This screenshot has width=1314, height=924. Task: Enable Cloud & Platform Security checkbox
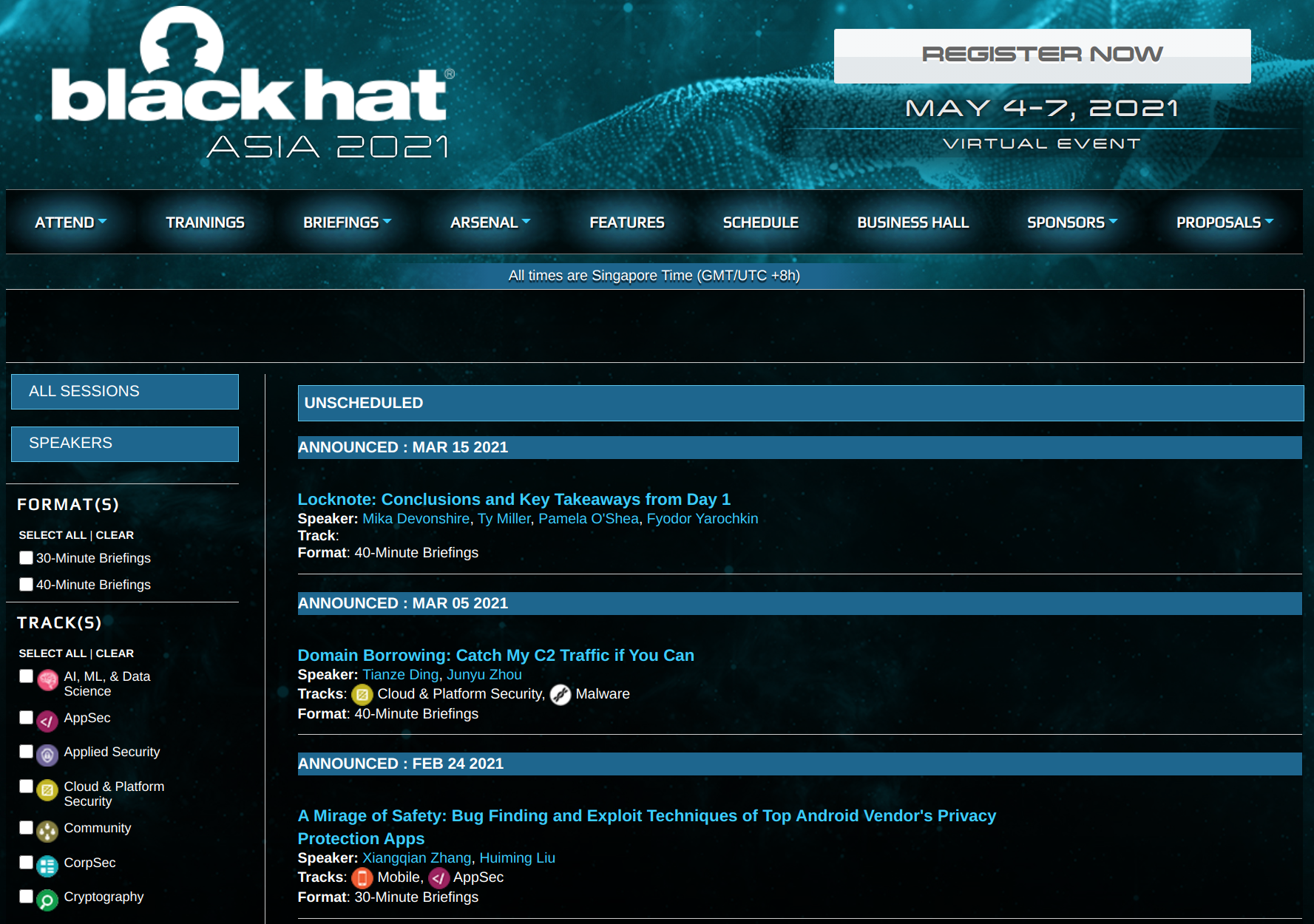26,786
